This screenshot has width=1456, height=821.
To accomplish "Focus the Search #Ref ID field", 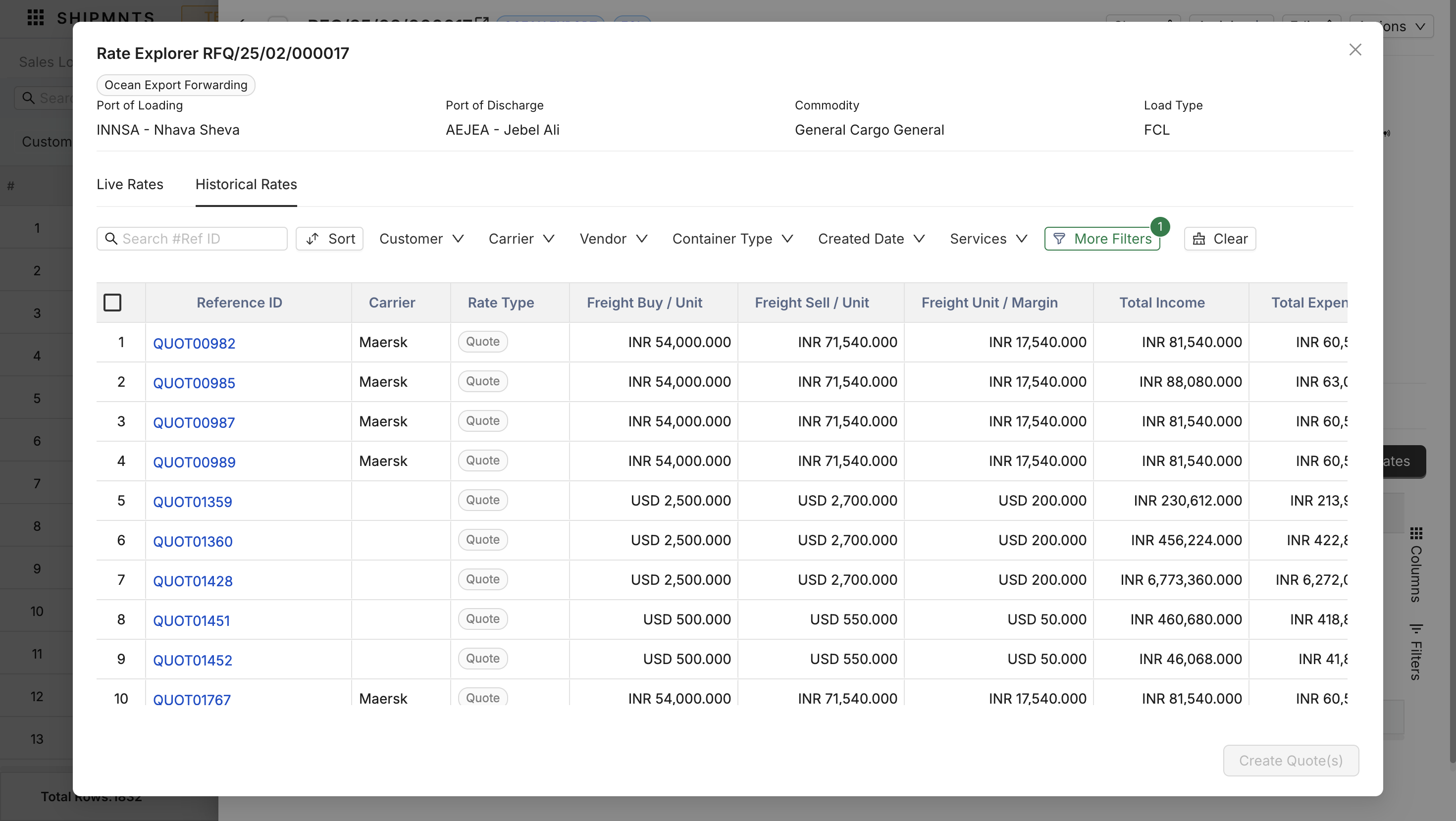I will pyautogui.click(x=192, y=239).
